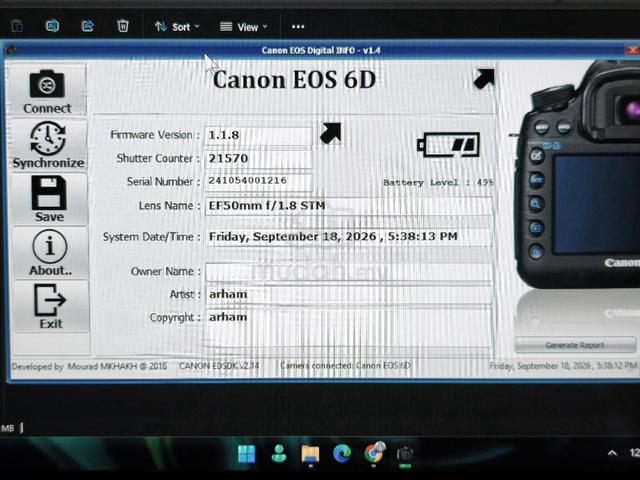640x480 pixels.
Task: Click the CANON EDSDK version status text
Action: [x=219, y=366]
